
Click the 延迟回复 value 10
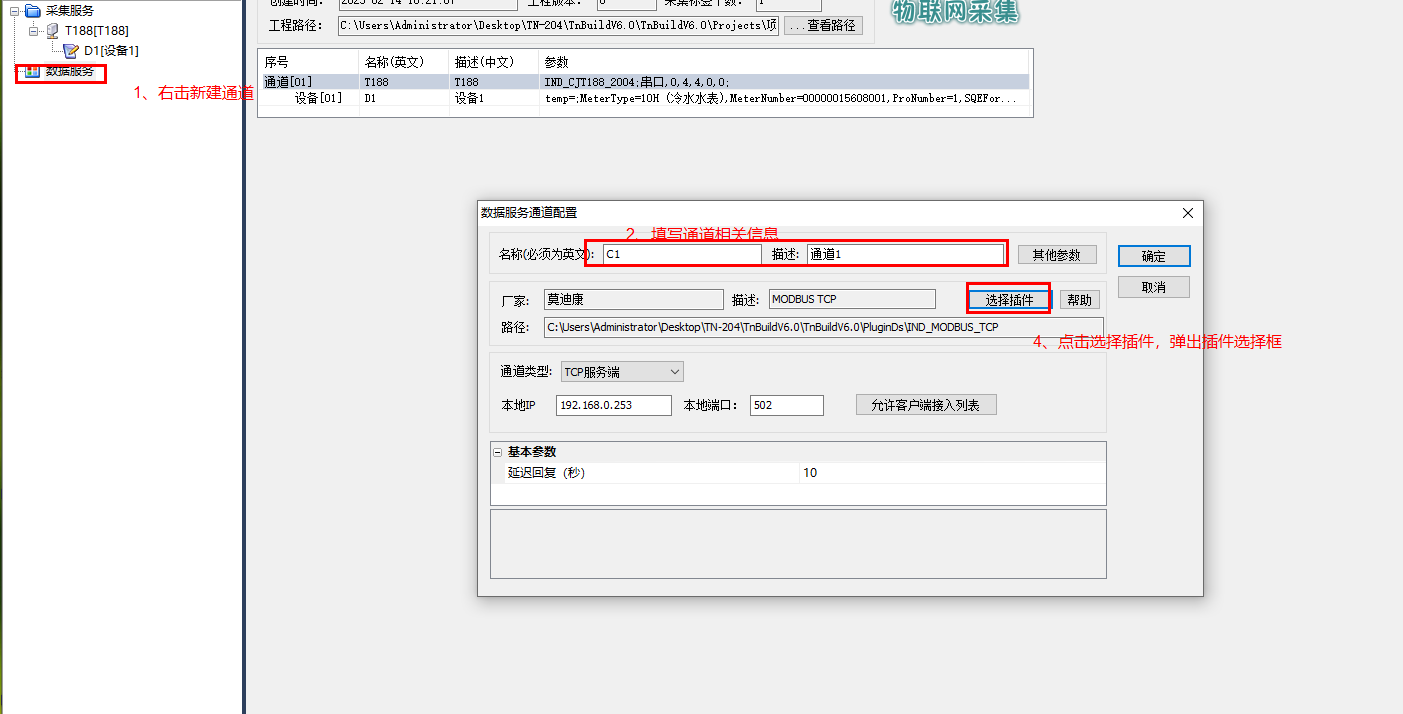pyautogui.click(x=952, y=473)
